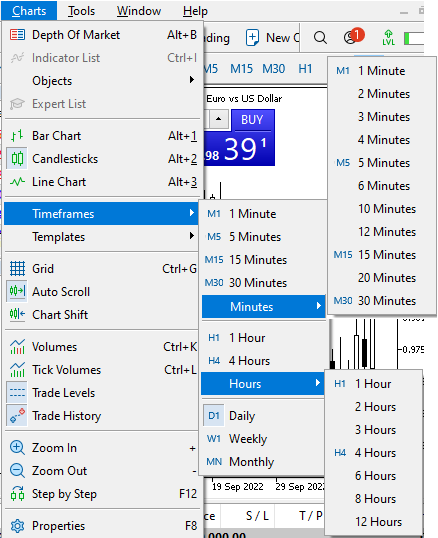Open the Charts menu
Image resolution: width=438 pixels, height=538 pixels.
point(29,11)
